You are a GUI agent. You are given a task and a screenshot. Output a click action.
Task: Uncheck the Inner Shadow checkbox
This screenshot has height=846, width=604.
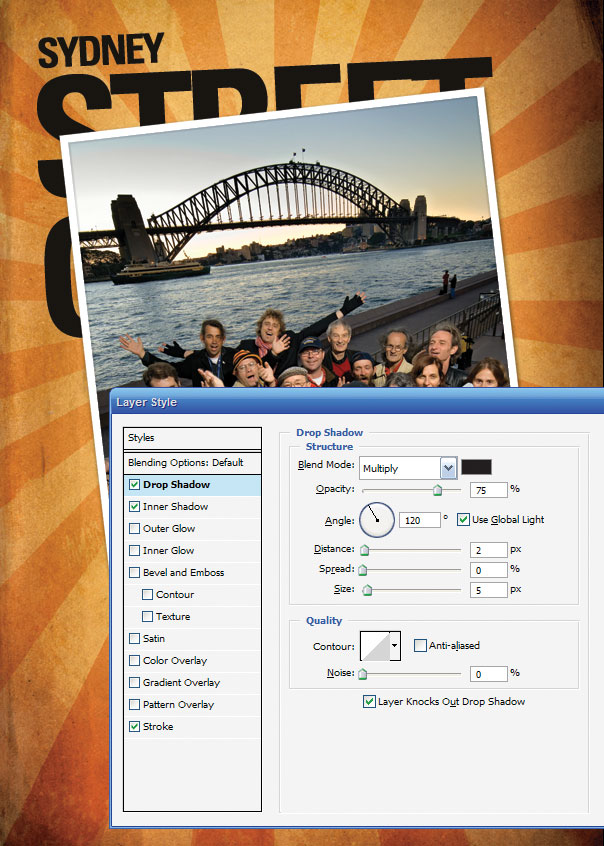coord(134,507)
